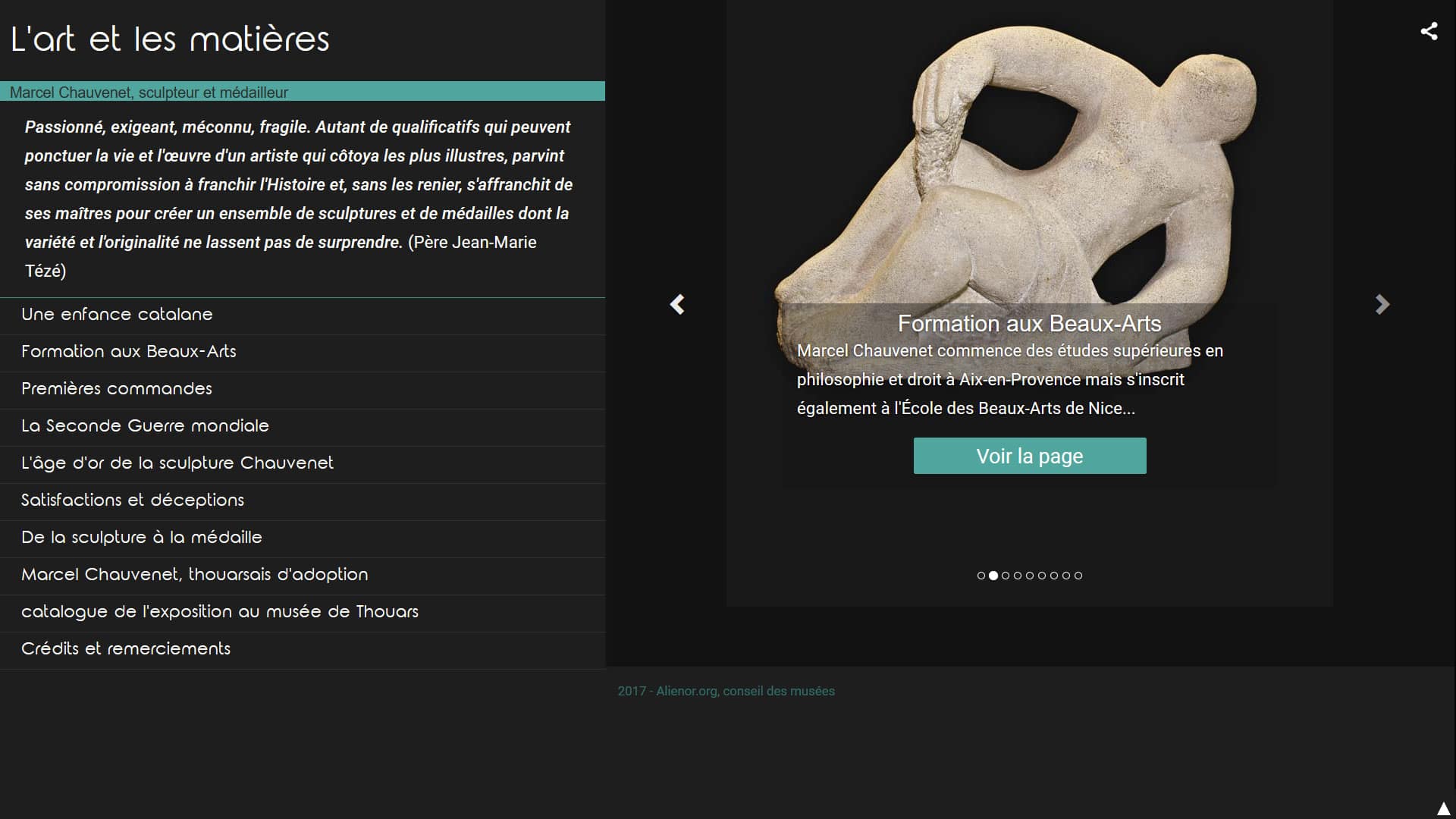Select the first carousel dot indicator
The height and width of the screenshot is (819, 1456).
(x=981, y=576)
